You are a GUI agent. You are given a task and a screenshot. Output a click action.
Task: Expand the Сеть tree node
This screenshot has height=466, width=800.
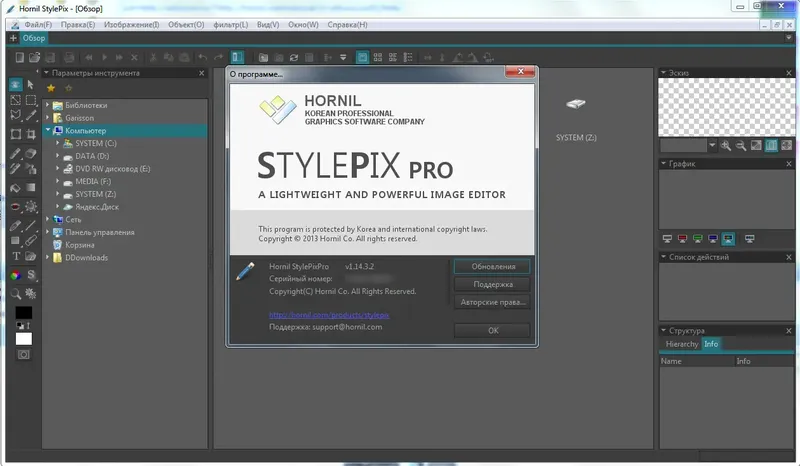[x=47, y=219]
